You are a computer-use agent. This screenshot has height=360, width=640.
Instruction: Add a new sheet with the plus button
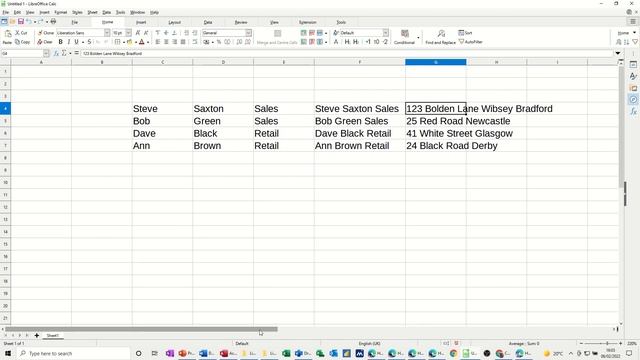click(37, 336)
